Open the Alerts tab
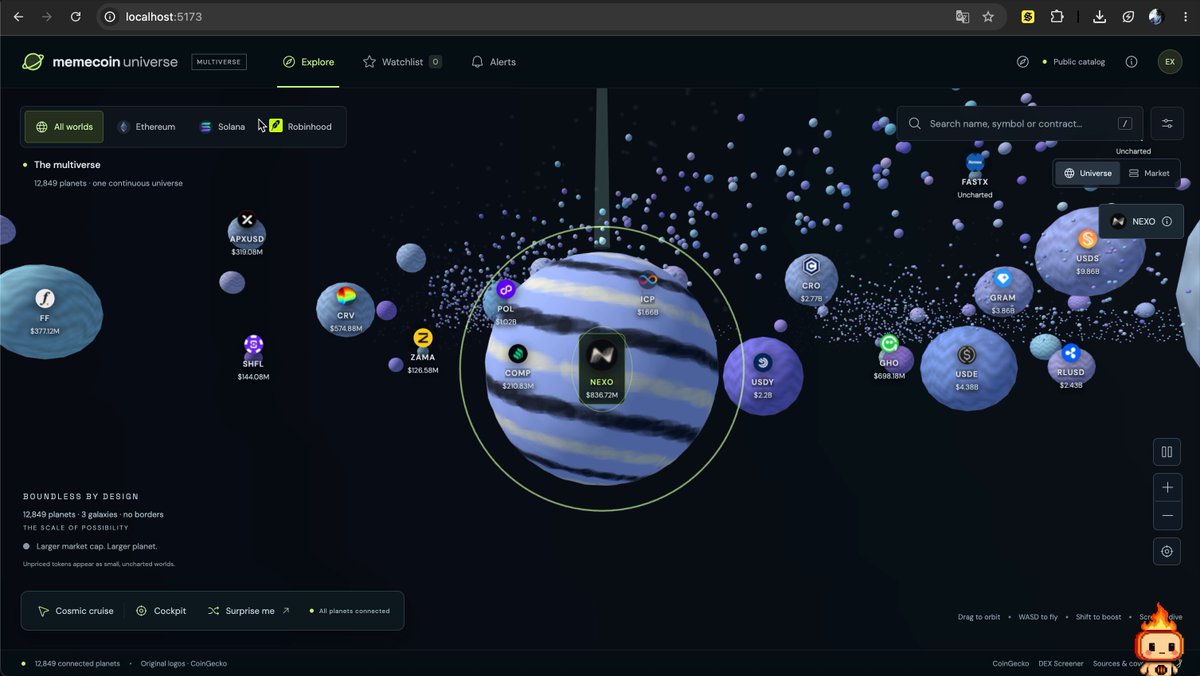 [493, 62]
